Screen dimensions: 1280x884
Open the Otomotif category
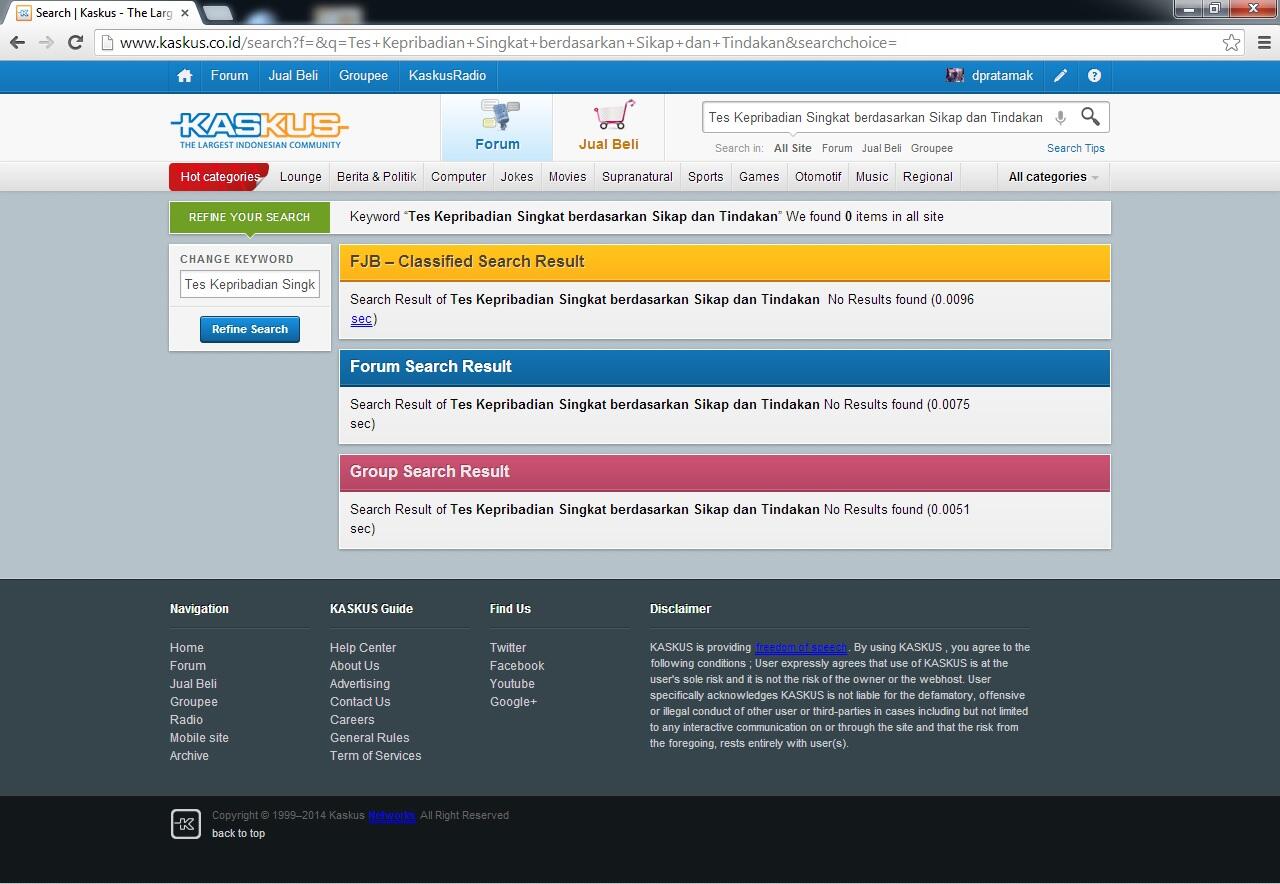coord(818,177)
